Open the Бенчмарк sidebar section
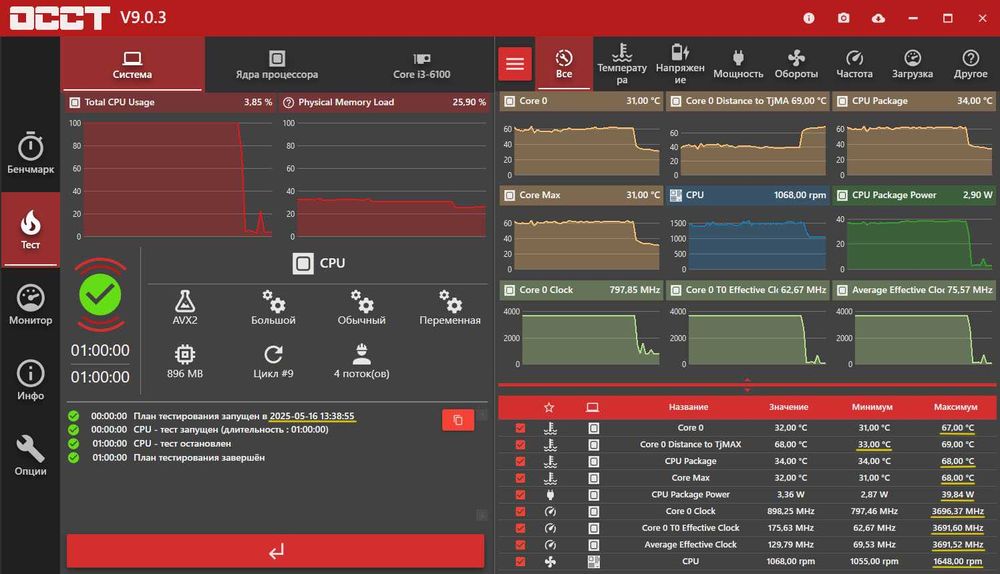This screenshot has width=1000, height=574. [30, 153]
